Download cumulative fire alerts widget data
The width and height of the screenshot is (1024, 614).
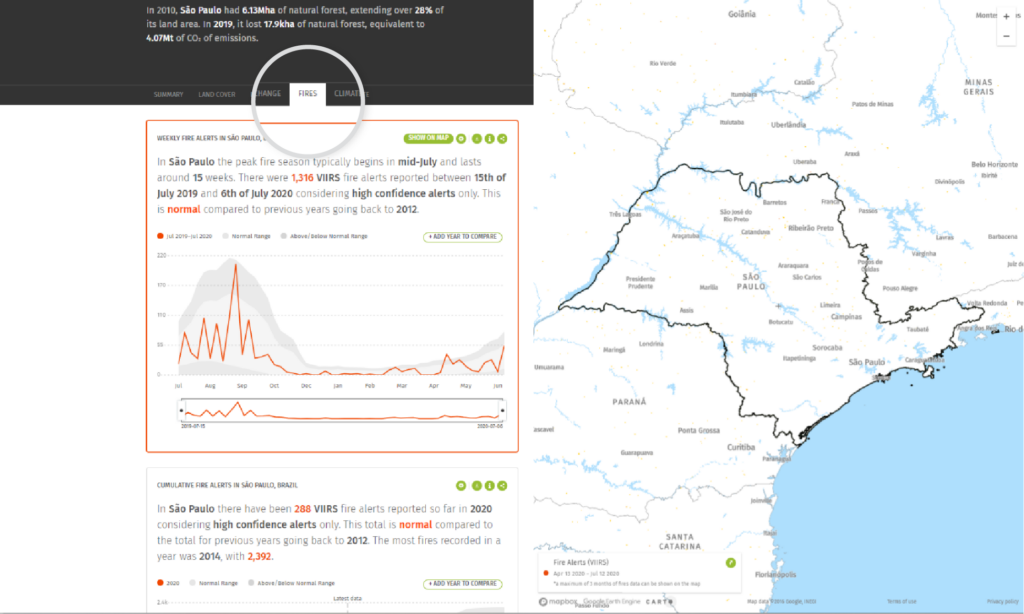(x=477, y=485)
